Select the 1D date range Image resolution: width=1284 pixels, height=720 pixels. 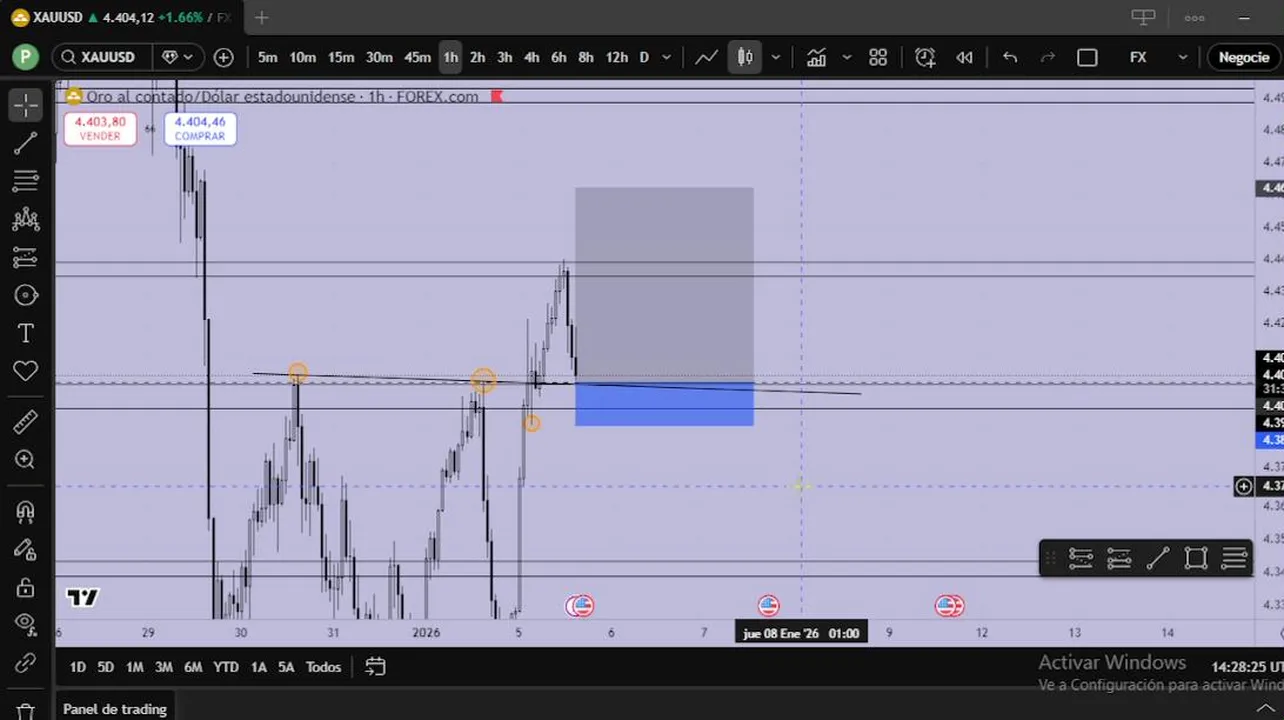[x=77, y=667]
